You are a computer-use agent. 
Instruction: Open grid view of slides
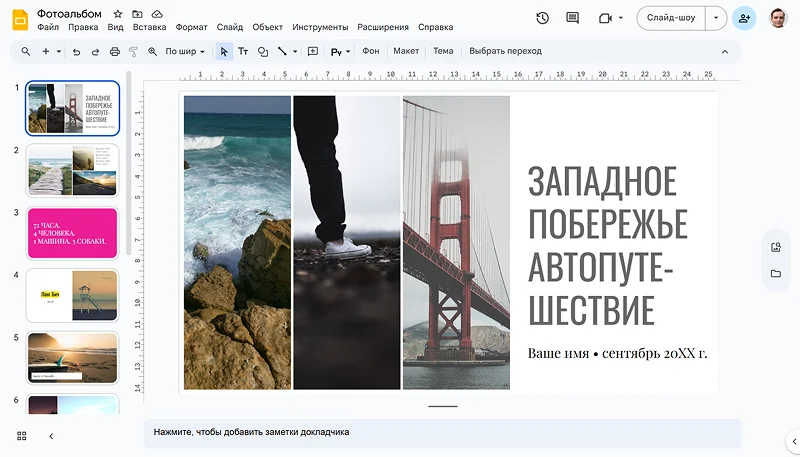click(x=21, y=436)
